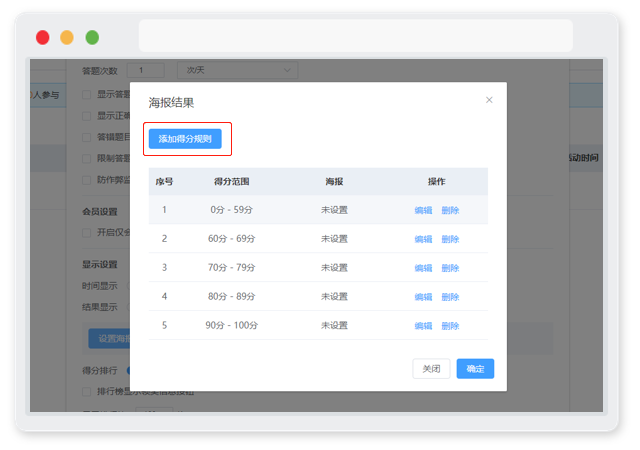This screenshot has width=640, height=450.
Task: Delete the 70分 - 79分 rule
Action: point(450,268)
